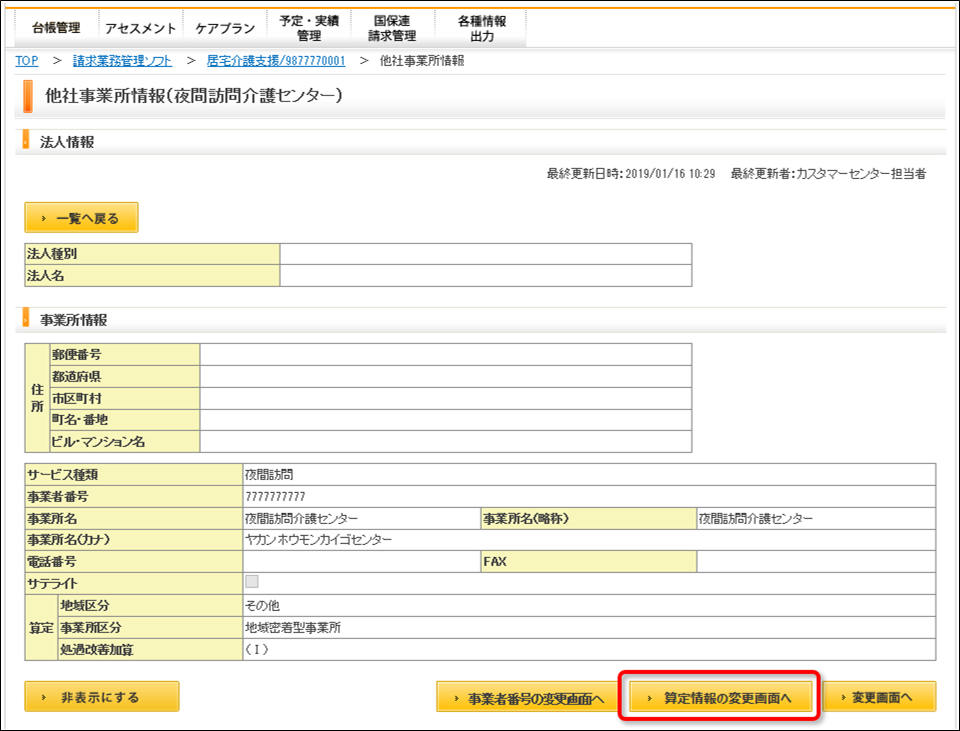Click the 都道府県 label cell

click(124, 377)
